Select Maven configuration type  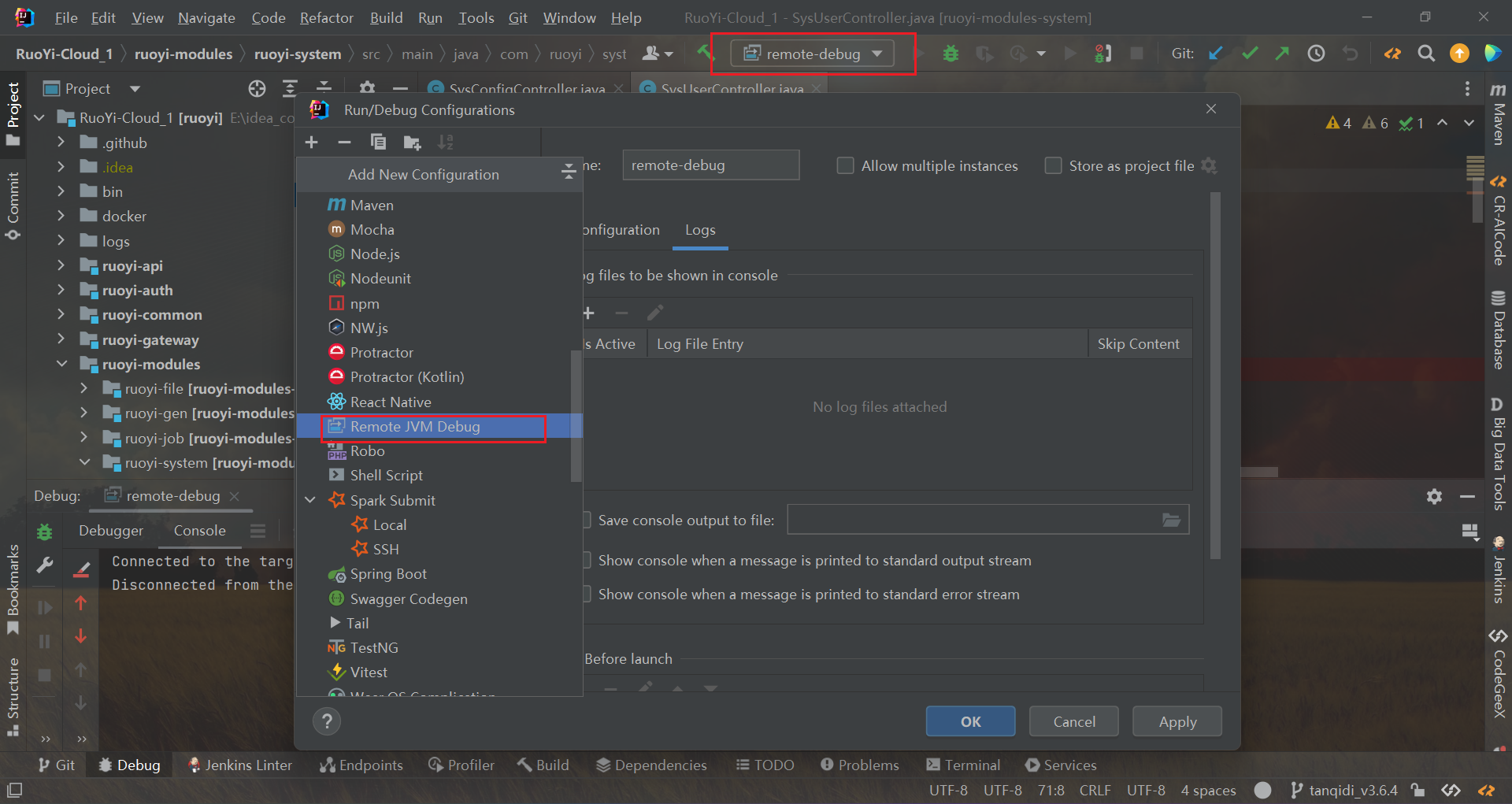coord(439,205)
